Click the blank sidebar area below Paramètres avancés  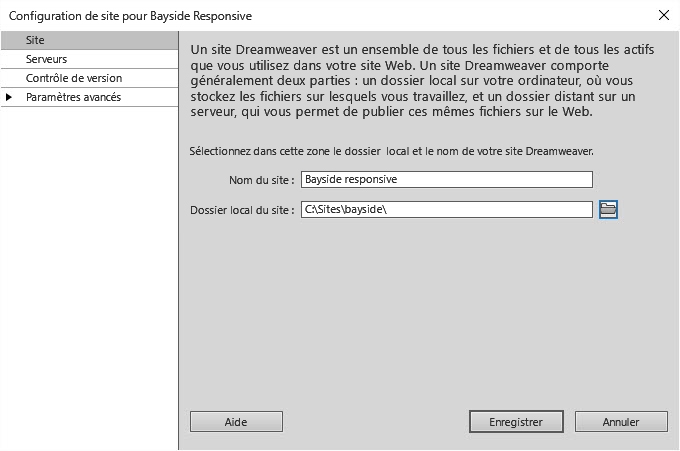click(89, 270)
